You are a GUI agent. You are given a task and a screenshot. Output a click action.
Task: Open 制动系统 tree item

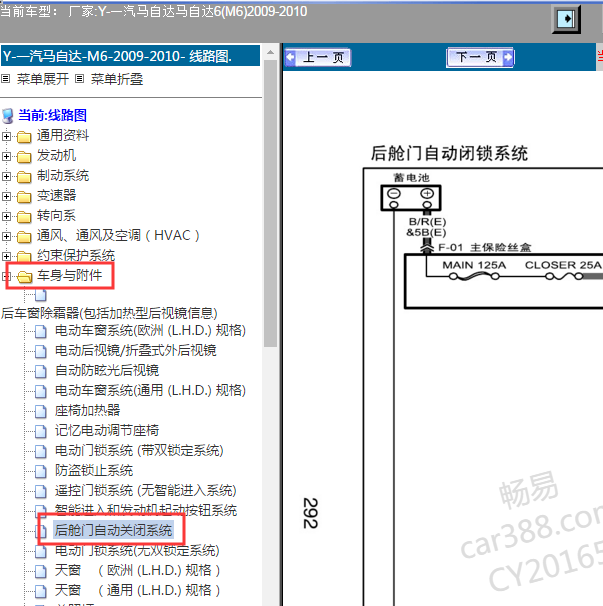click(63, 175)
